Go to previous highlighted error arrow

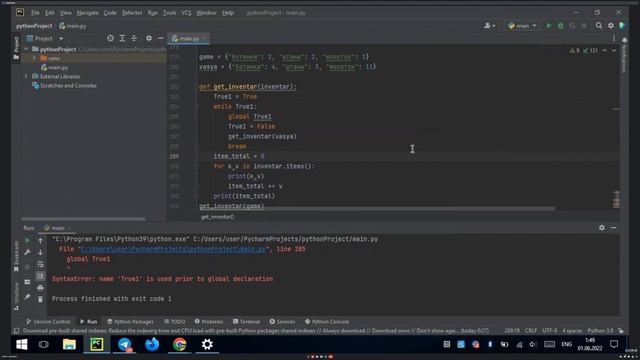pyautogui.click(x=604, y=51)
